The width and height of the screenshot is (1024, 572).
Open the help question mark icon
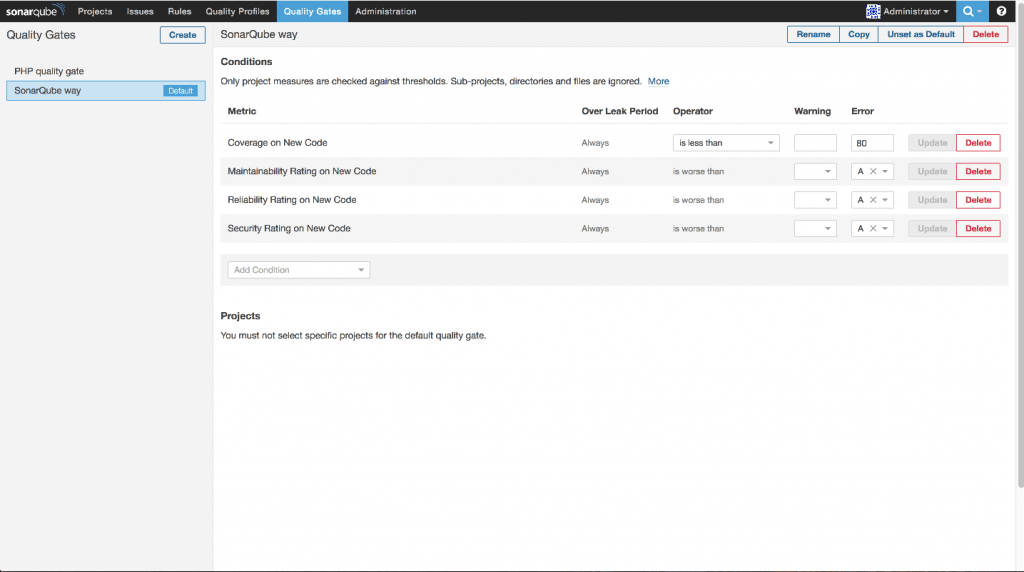pos(1001,11)
